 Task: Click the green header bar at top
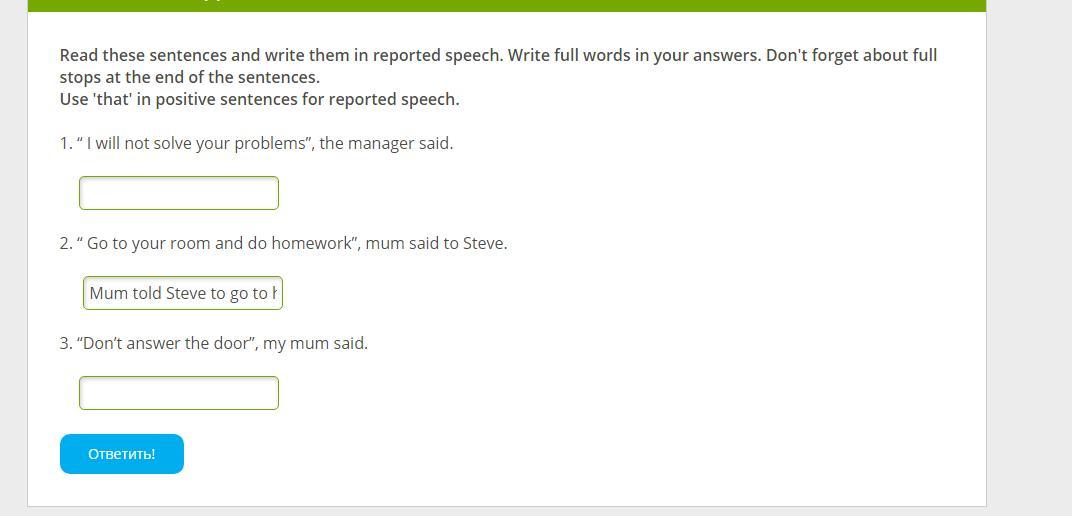(507, 5)
